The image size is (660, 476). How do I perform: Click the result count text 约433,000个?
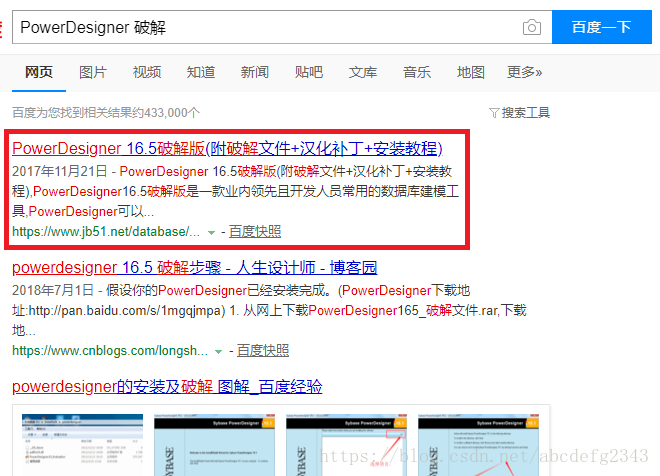pos(167,113)
